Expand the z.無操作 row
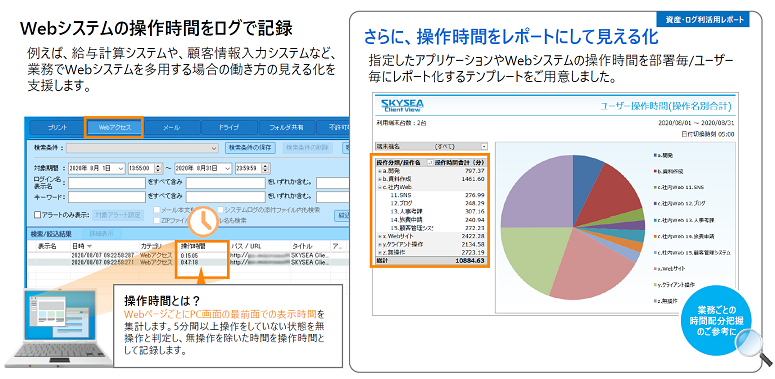The width and height of the screenshot is (775, 379). click(379, 252)
